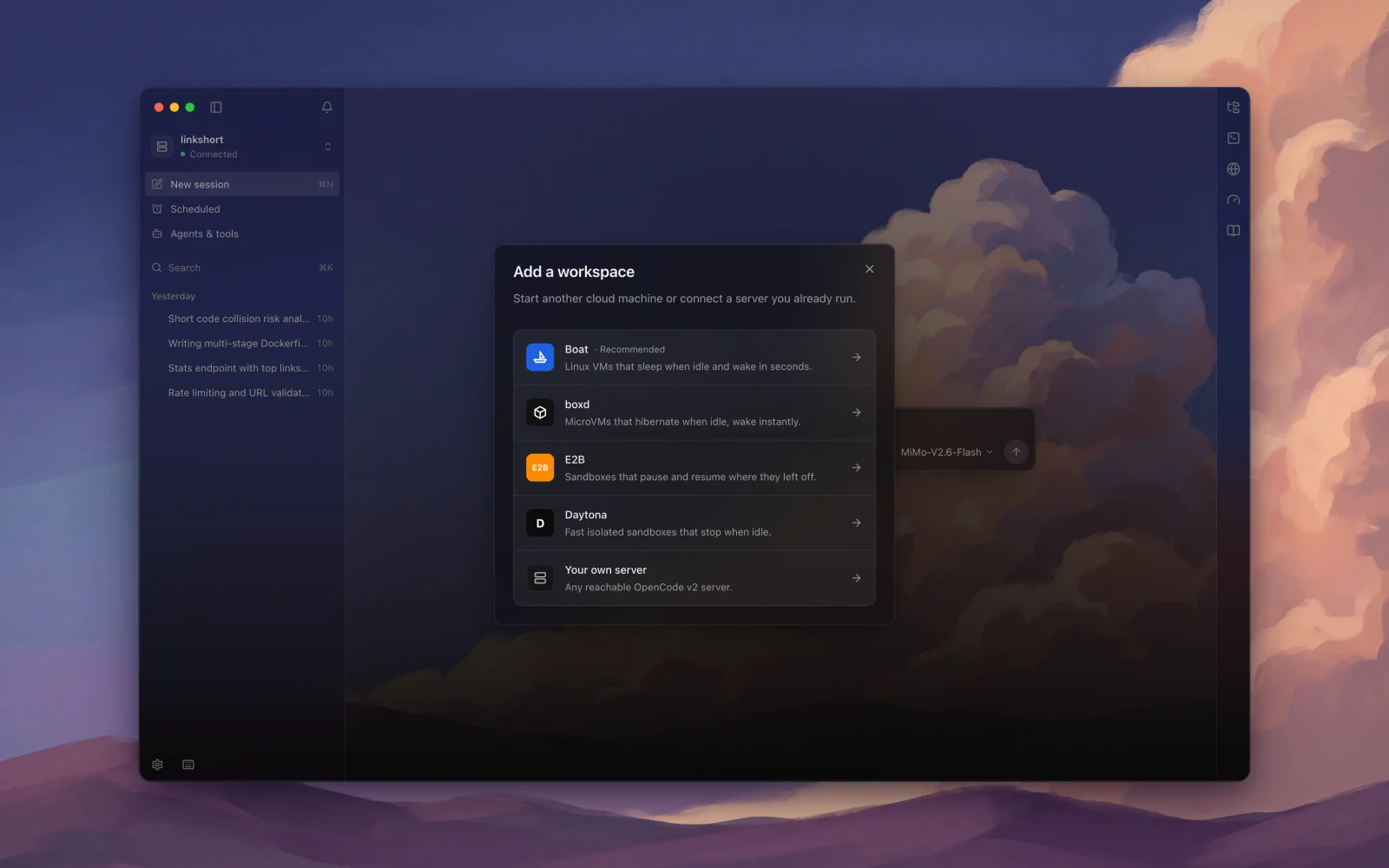Open settings gear icon at bottom
The height and width of the screenshot is (868, 1389).
(x=157, y=765)
